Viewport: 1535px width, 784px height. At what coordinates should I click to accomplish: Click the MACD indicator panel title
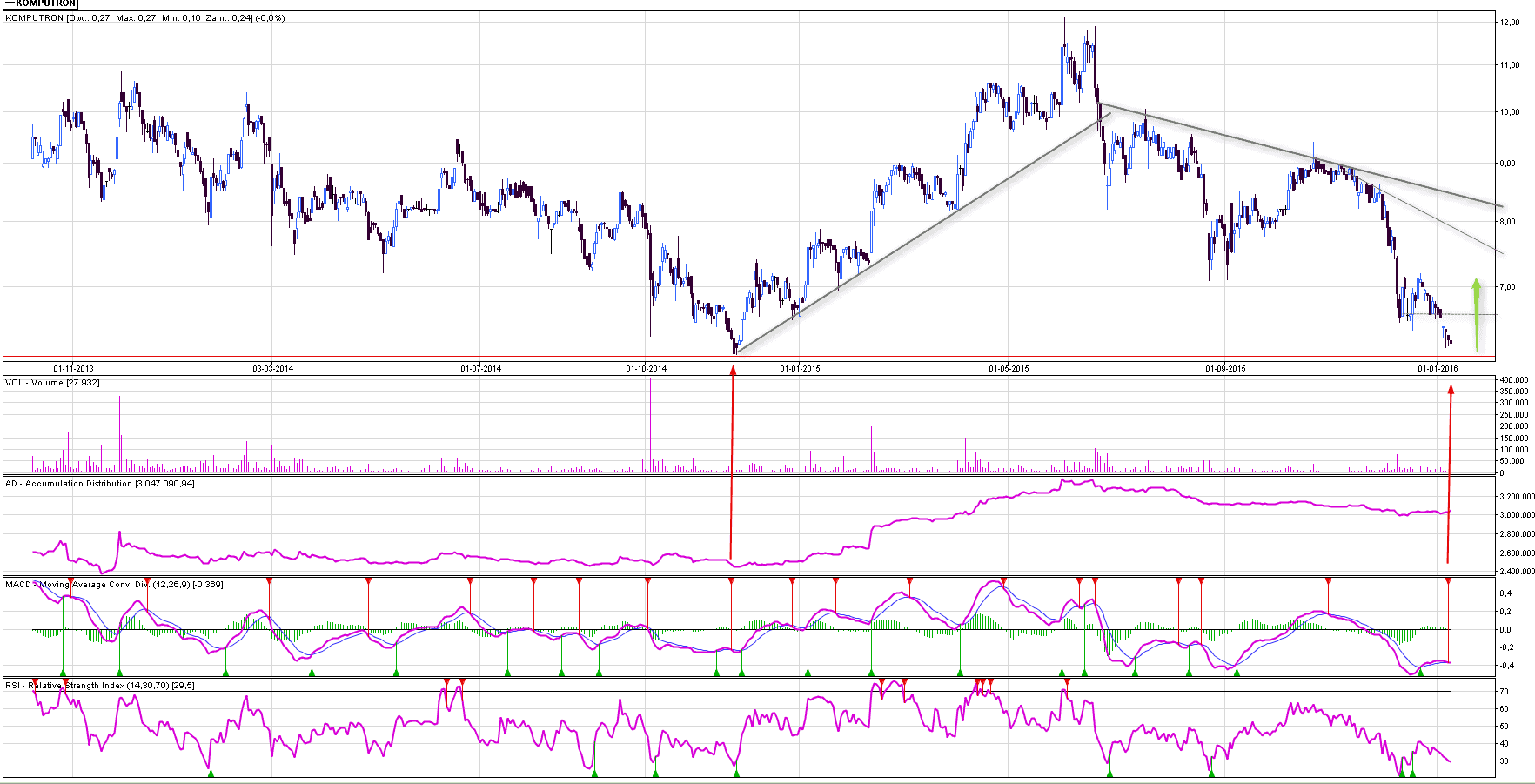113,585
